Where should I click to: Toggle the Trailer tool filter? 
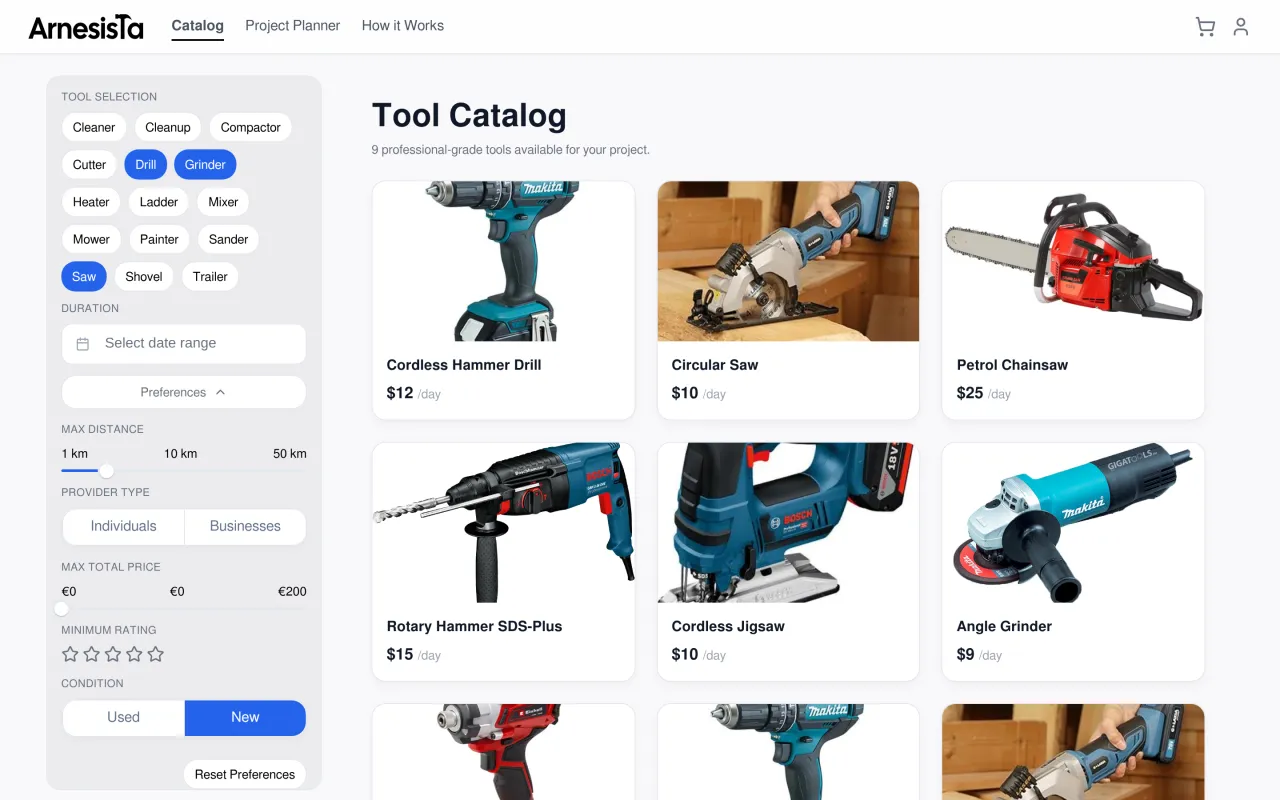click(x=210, y=277)
